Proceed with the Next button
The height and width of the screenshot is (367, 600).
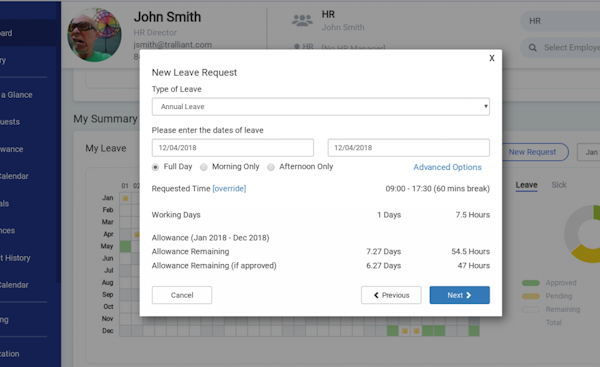pos(460,295)
